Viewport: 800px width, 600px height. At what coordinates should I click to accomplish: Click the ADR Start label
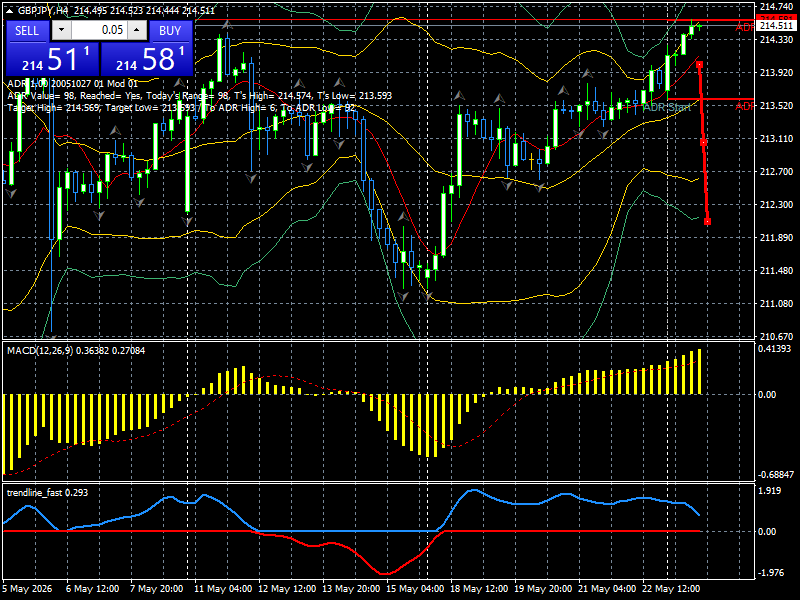pyautogui.click(x=667, y=107)
